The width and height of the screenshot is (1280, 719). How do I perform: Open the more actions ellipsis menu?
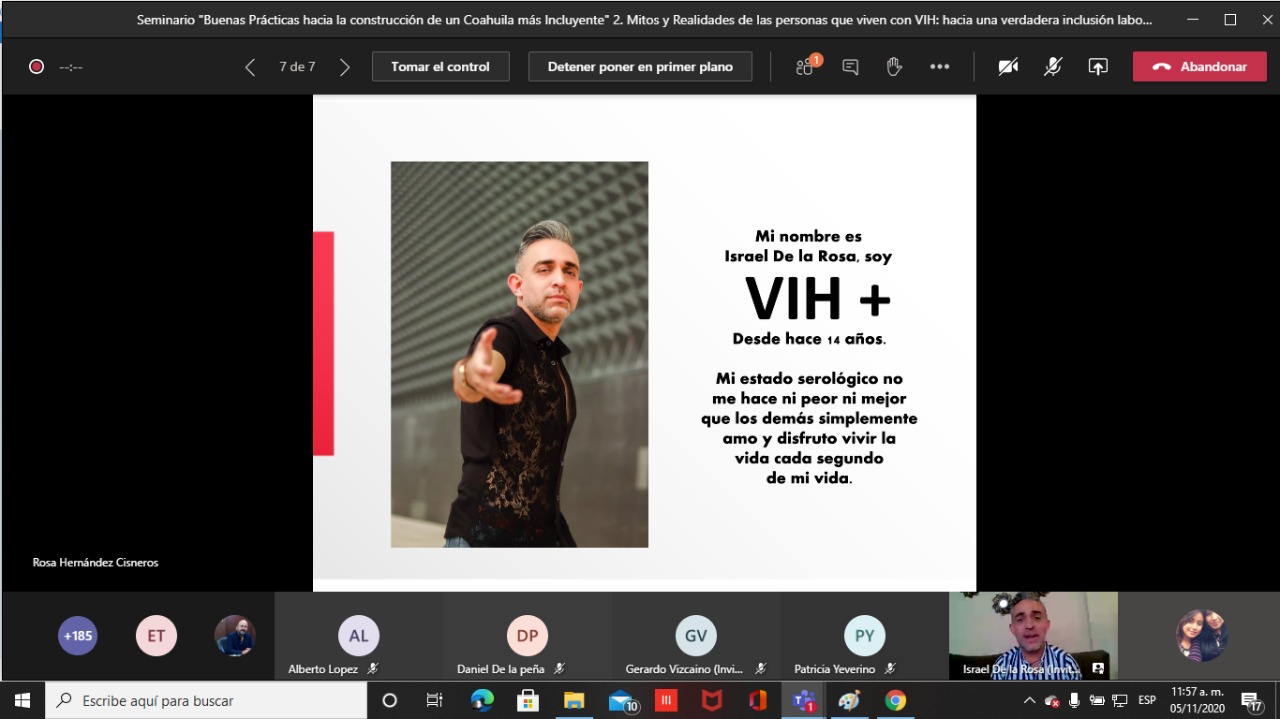(x=939, y=67)
